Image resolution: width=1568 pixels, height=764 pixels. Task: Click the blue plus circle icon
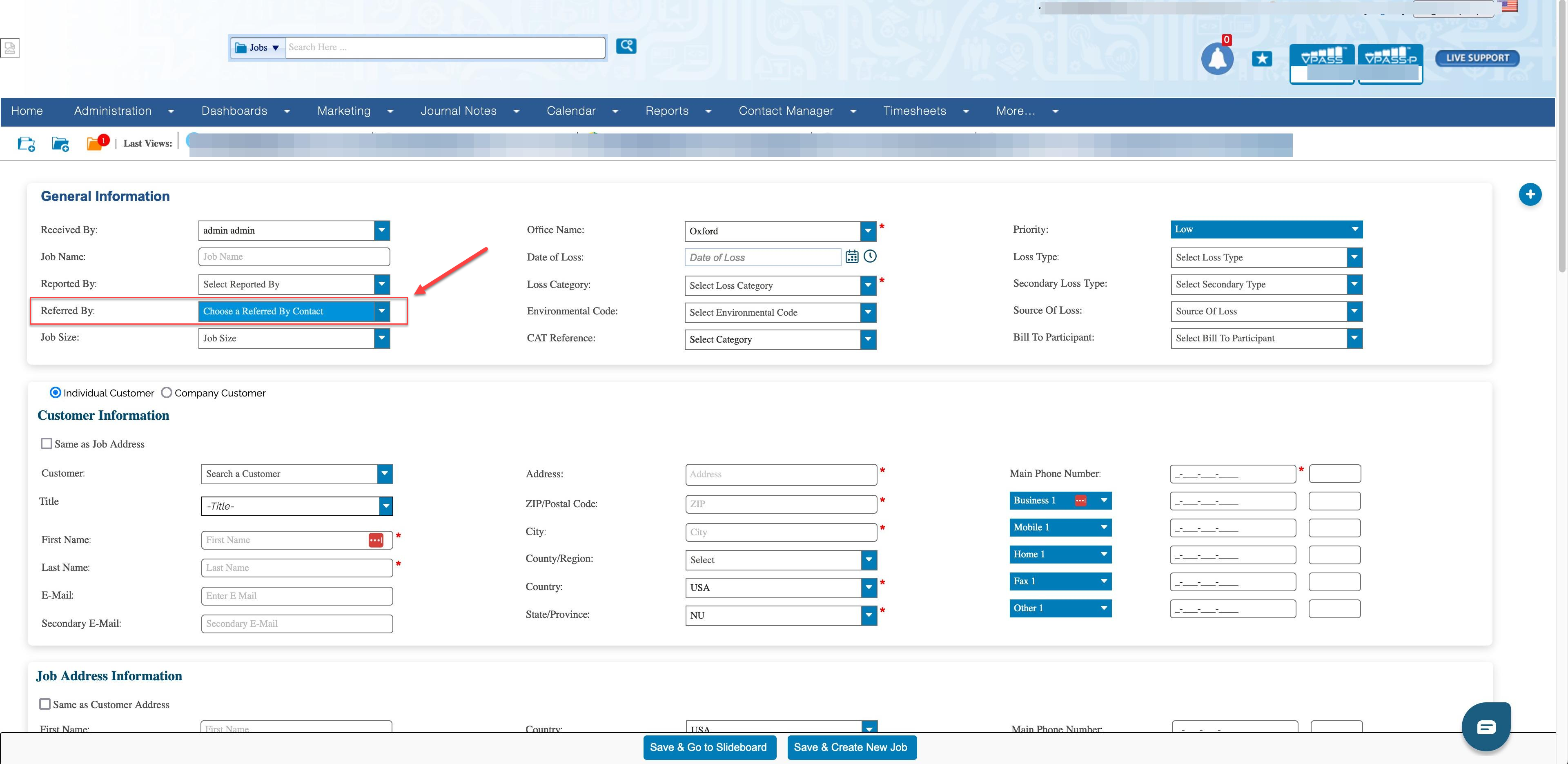click(1530, 195)
